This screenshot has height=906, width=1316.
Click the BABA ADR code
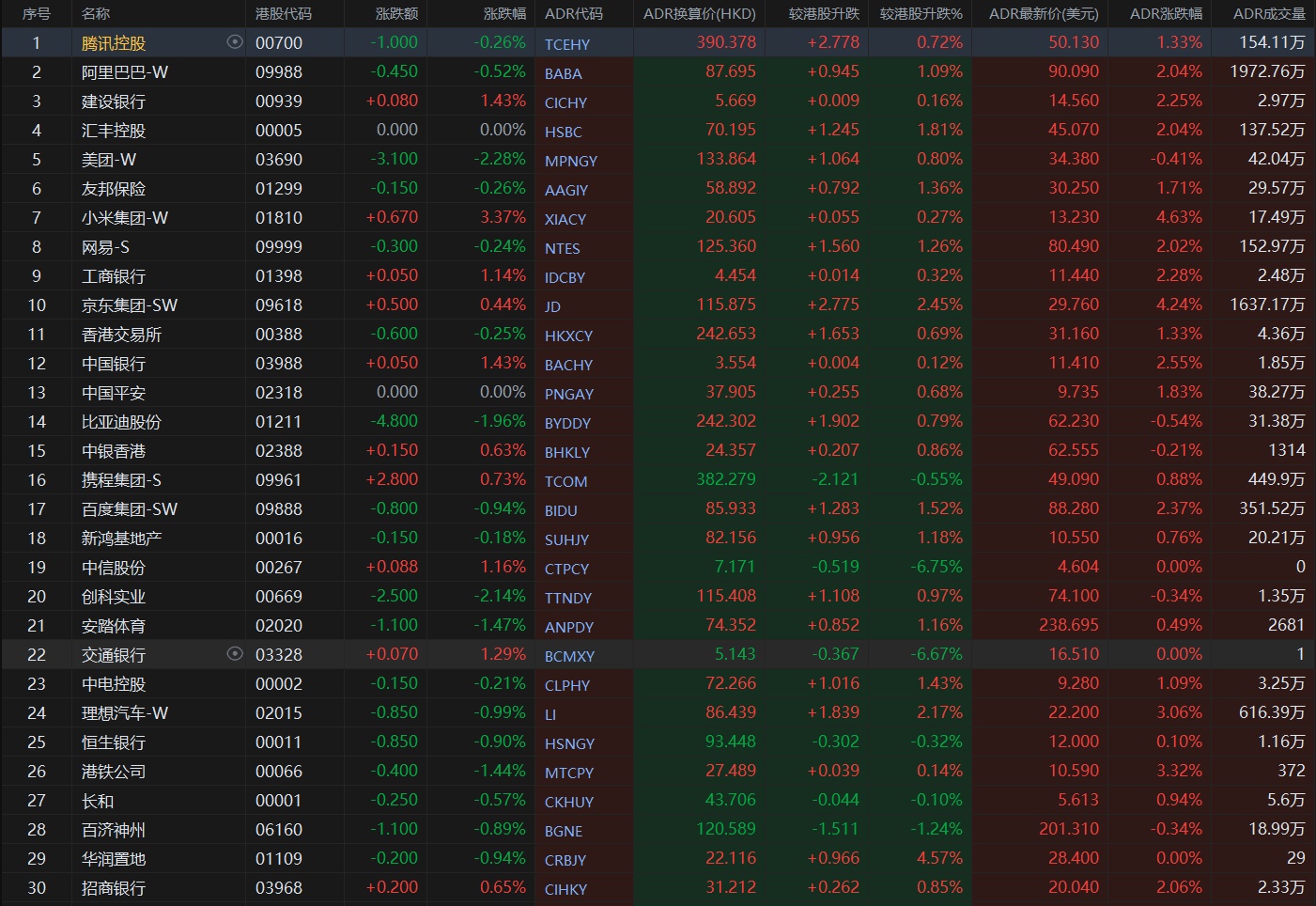[563, 73]
